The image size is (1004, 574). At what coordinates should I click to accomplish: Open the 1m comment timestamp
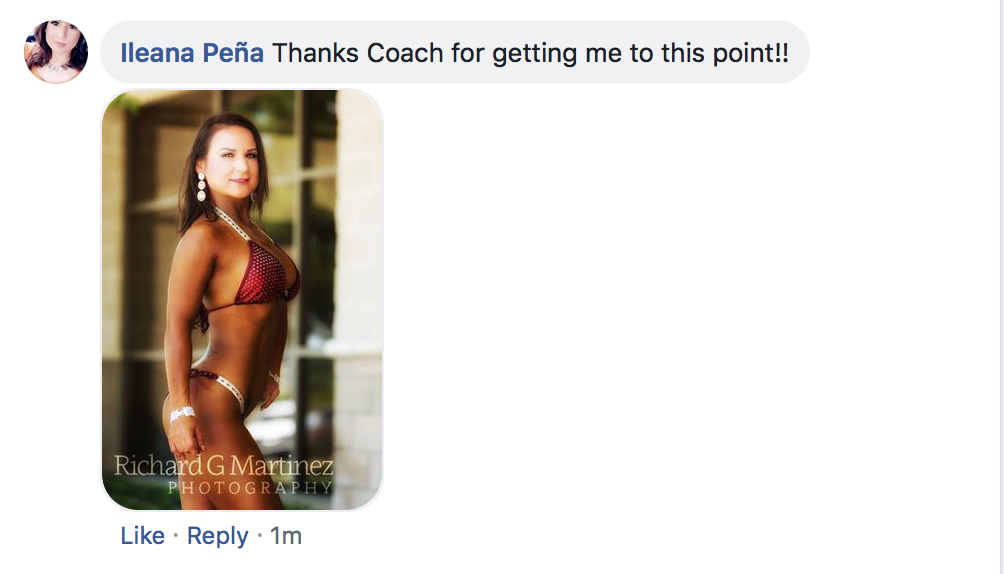286,536
